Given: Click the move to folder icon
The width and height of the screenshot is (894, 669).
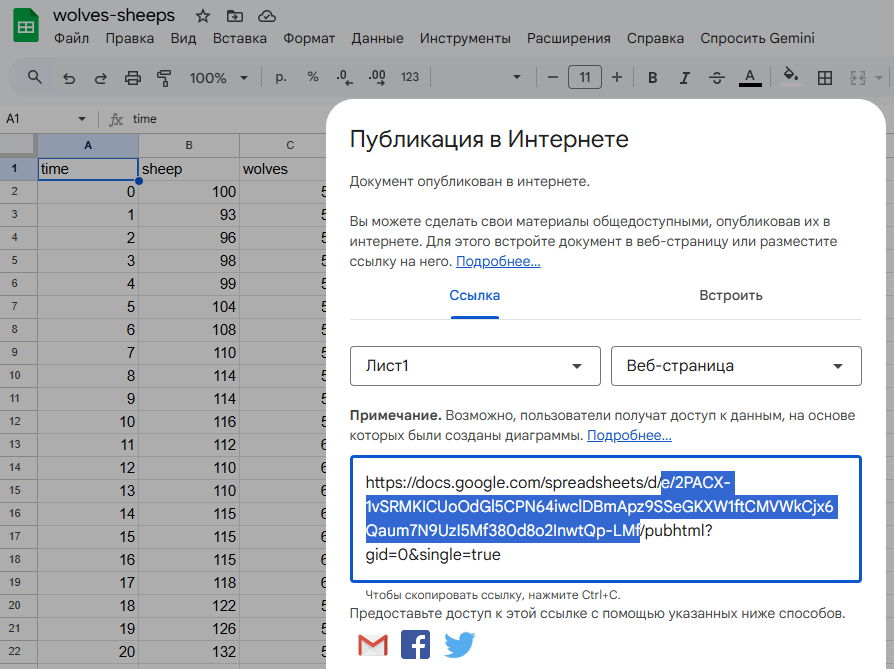Looking at the screenshot, I should click(235, 16).
